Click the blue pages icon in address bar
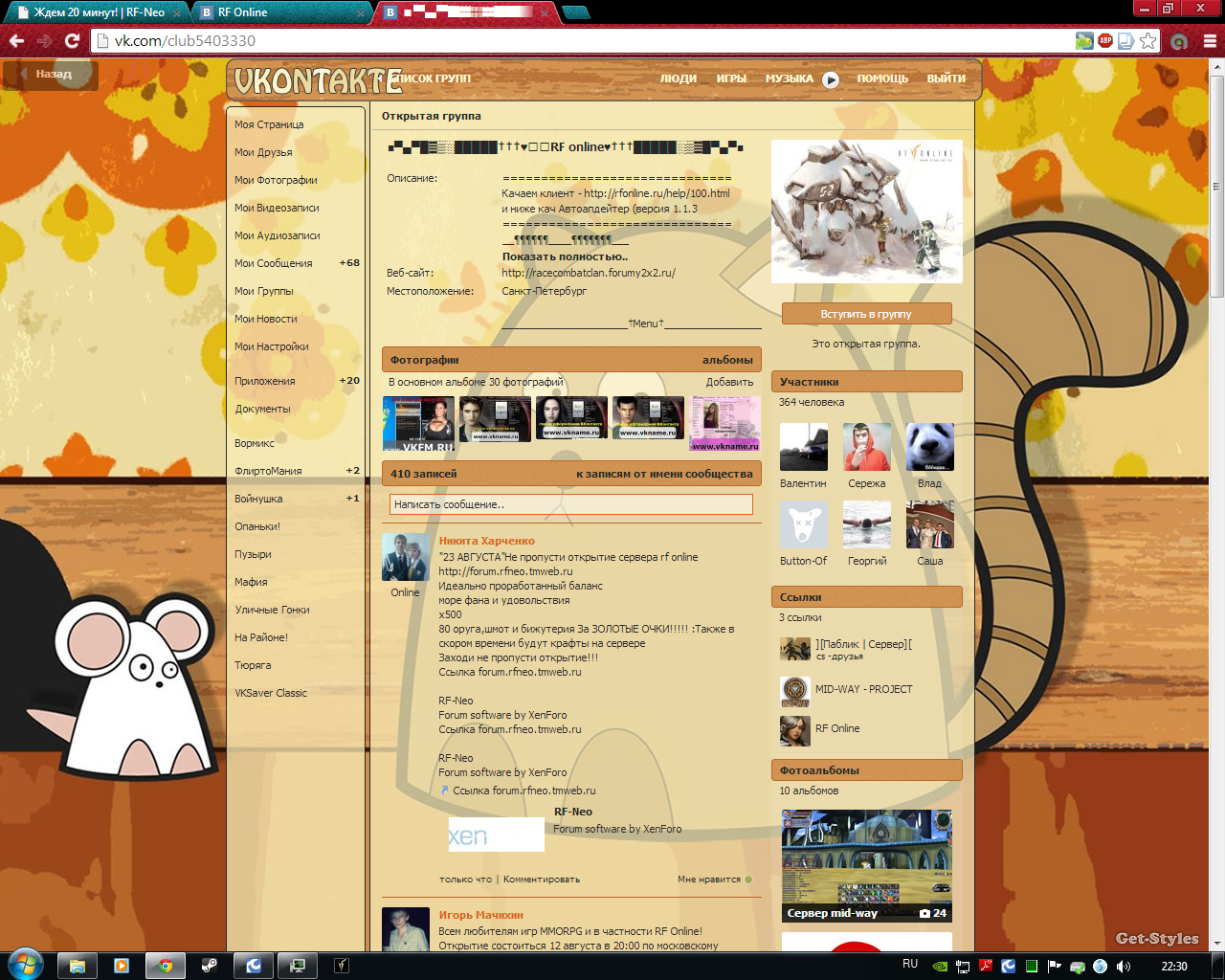 1126,40
